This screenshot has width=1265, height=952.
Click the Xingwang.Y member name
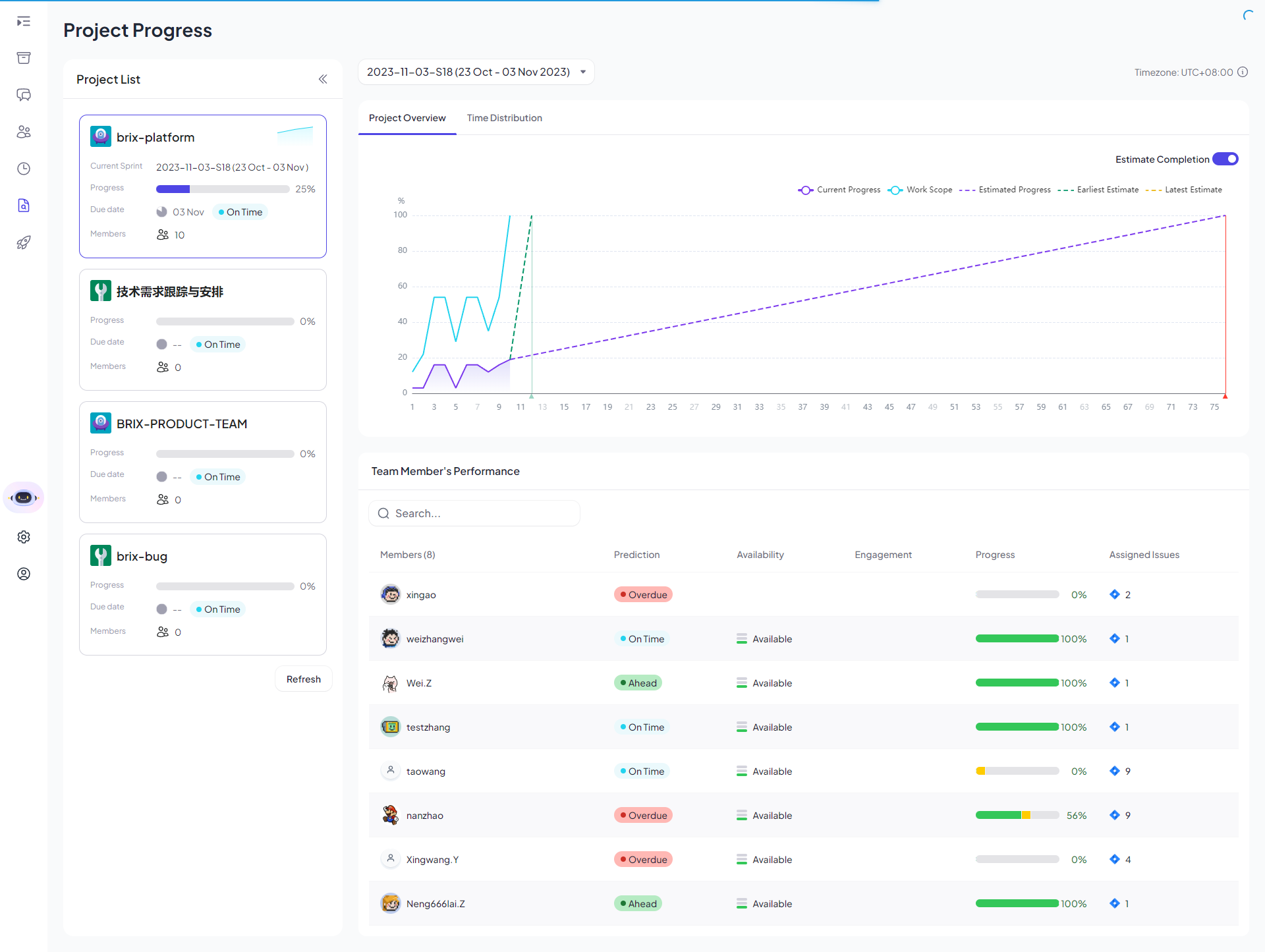(432, 859)
